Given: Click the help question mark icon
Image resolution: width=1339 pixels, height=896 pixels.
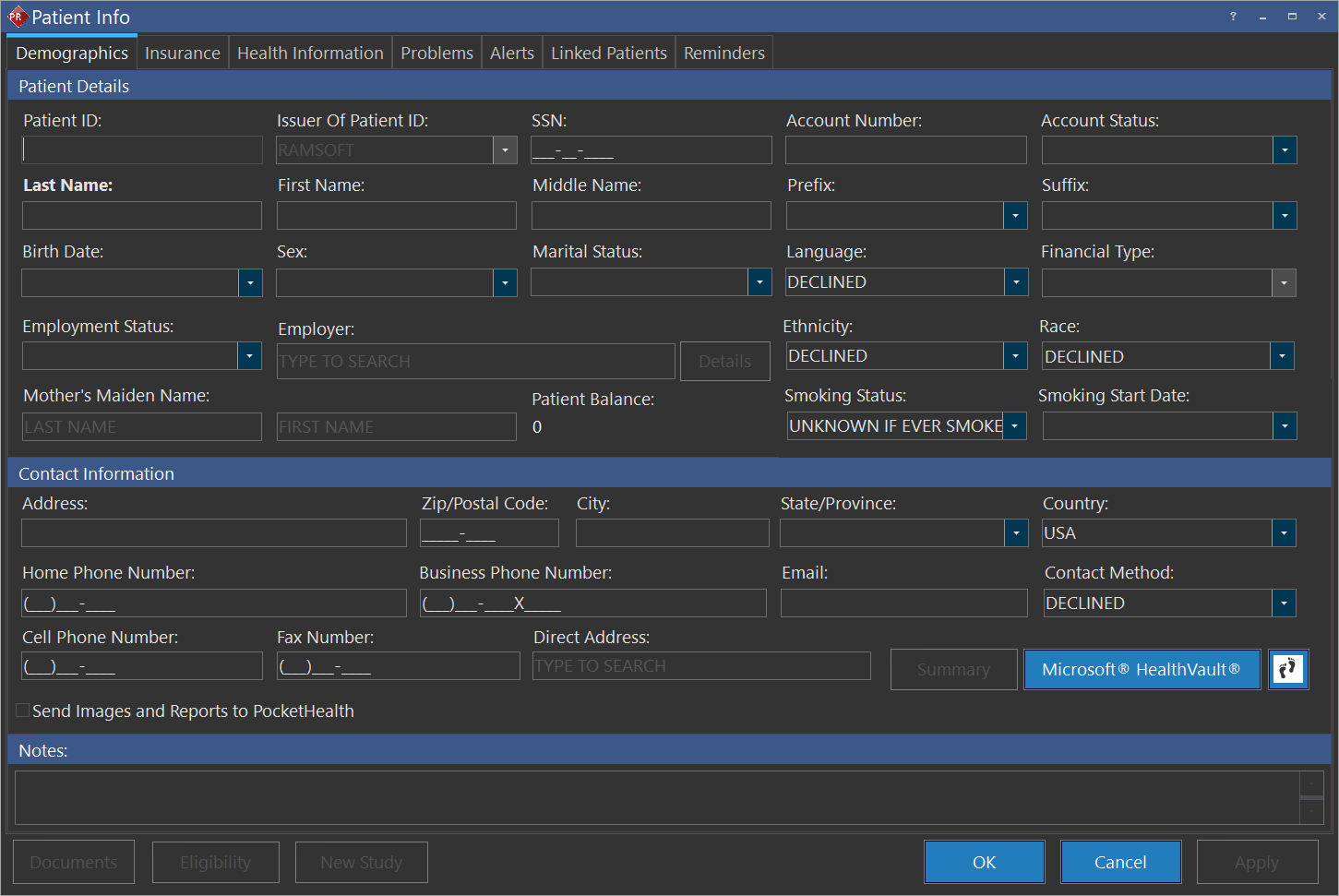Looking at the screenshot, I should click(x=1233, y=17).
